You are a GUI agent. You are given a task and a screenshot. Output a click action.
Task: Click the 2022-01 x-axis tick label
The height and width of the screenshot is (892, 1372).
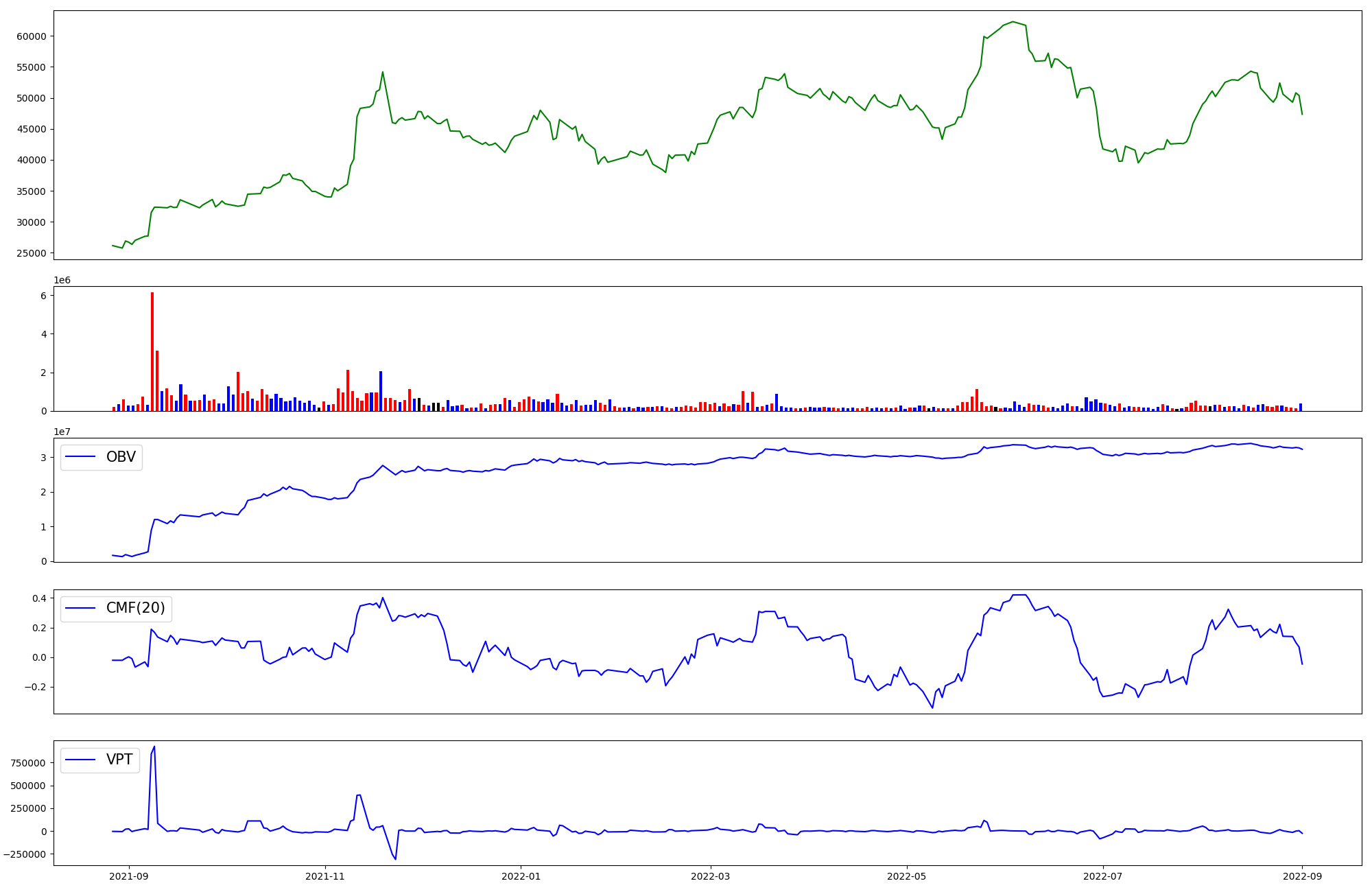coord(521,876)
